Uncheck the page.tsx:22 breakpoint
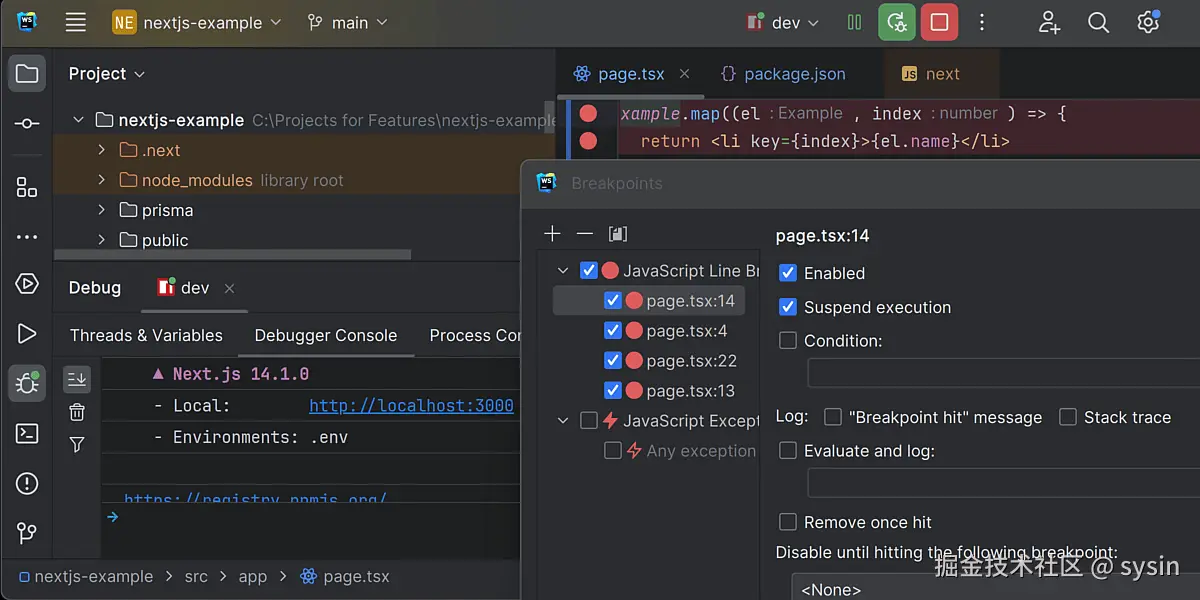 [613, 360]
